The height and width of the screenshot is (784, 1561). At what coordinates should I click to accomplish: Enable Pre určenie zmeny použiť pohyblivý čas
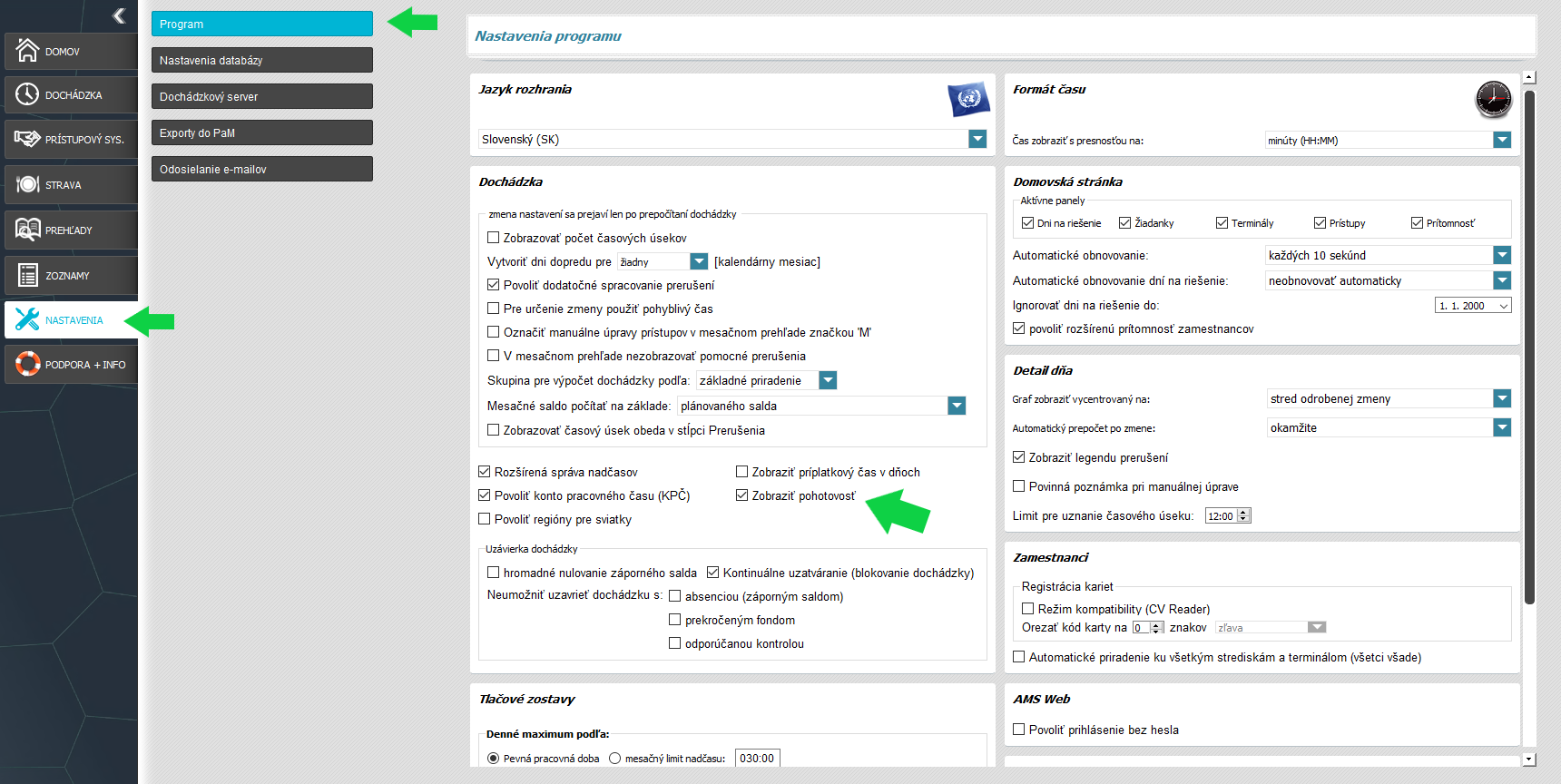[x=494, y=309]
